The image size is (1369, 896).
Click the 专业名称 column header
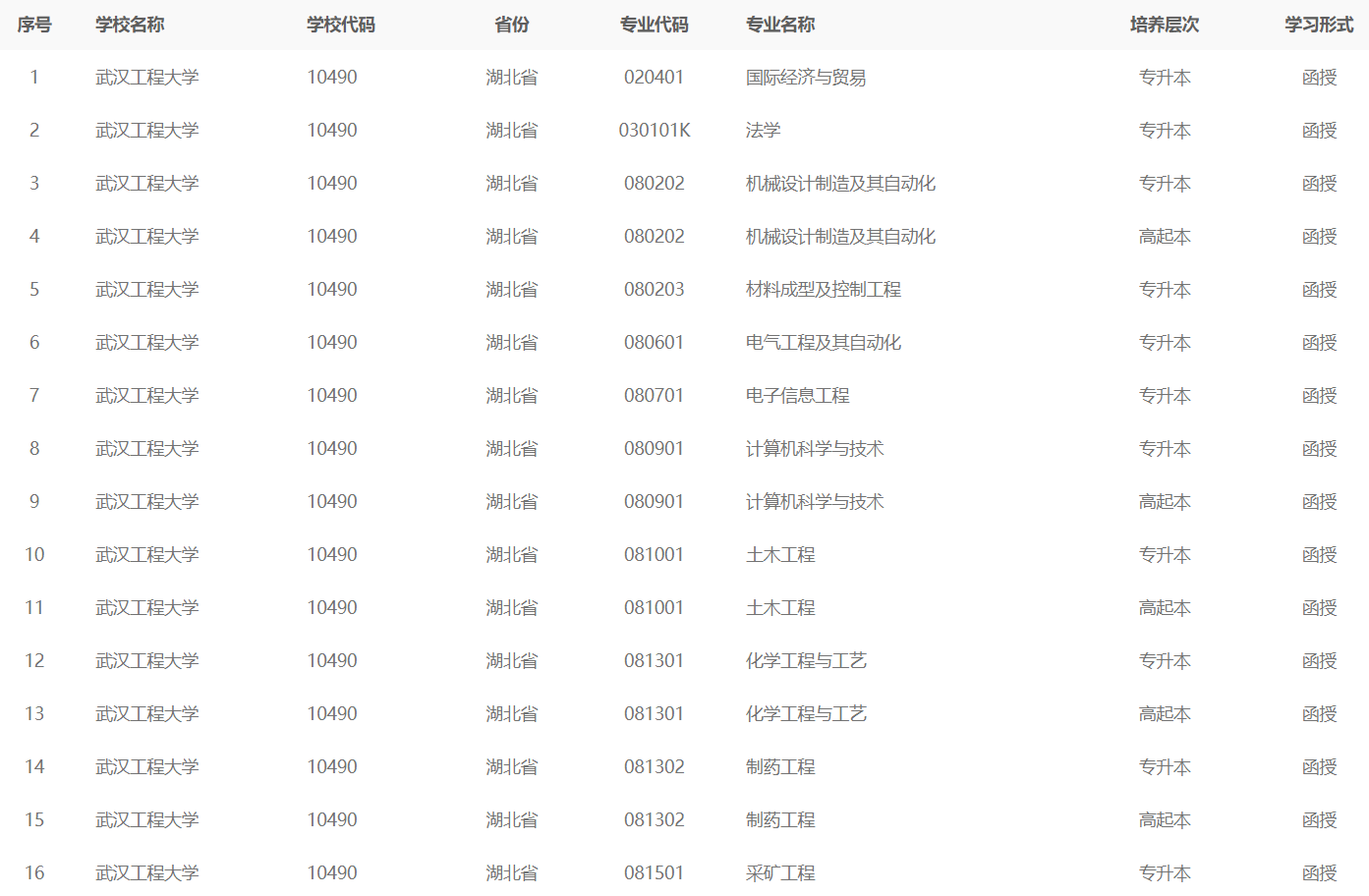click(x=780, y=25)
